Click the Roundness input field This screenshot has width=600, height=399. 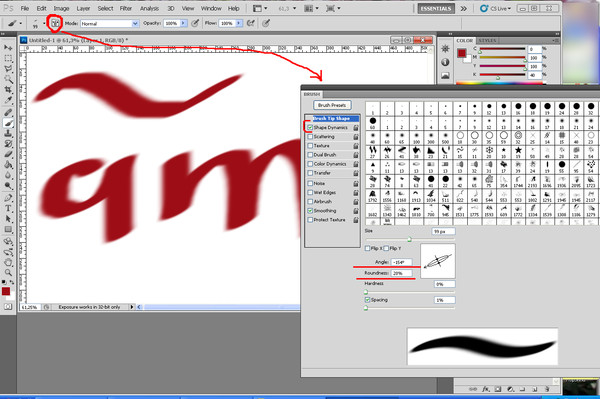(x=401, y=273)
